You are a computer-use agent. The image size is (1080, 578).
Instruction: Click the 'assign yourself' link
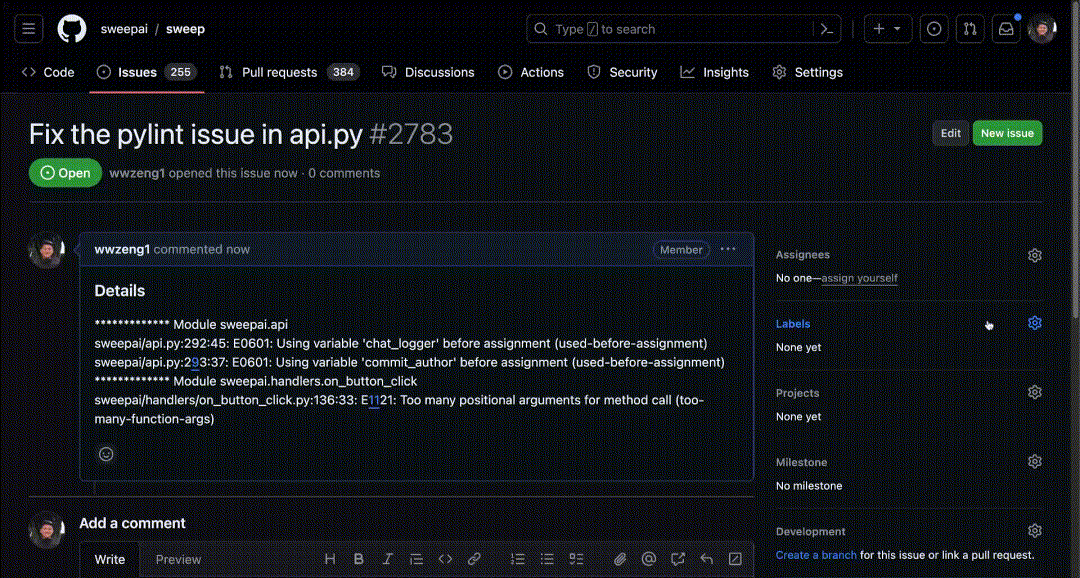(x=860, y=278)
